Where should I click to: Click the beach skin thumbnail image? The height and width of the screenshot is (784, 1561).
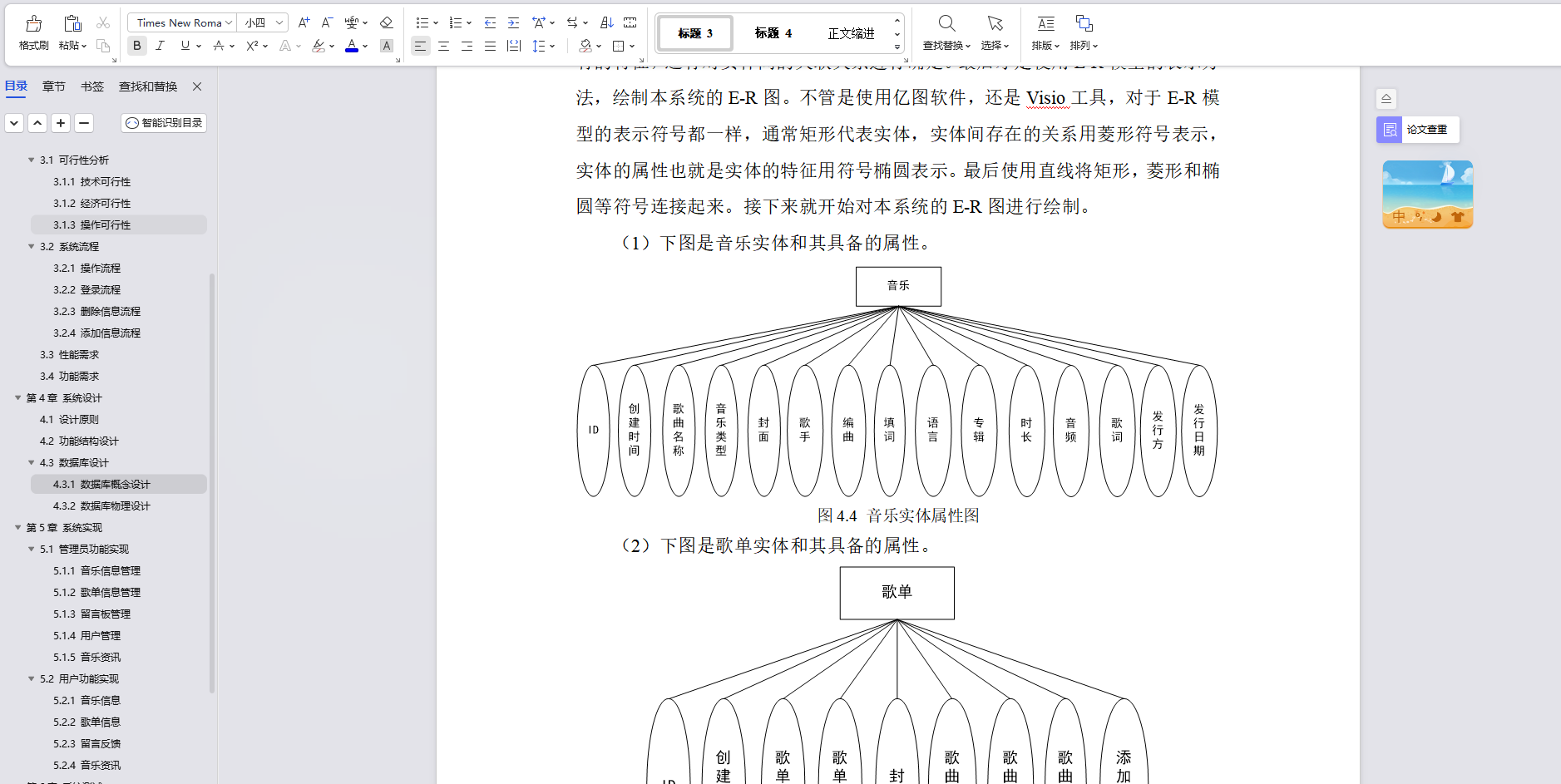coord(1427,195)
